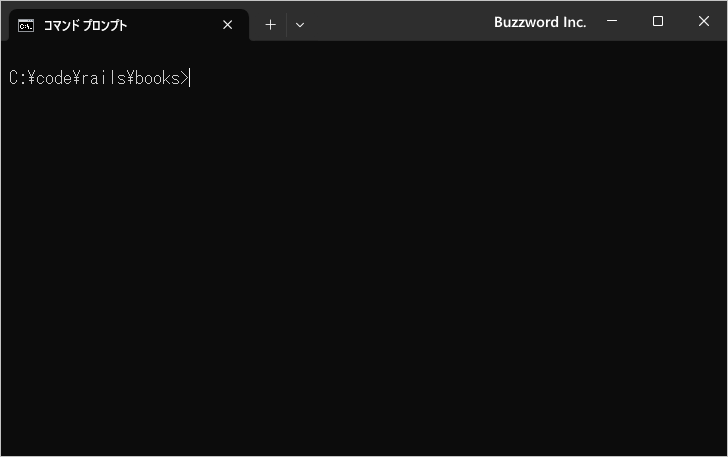Minimize the terminal window
This screenshot has width=728, height=457.
[x=612, y=21]
